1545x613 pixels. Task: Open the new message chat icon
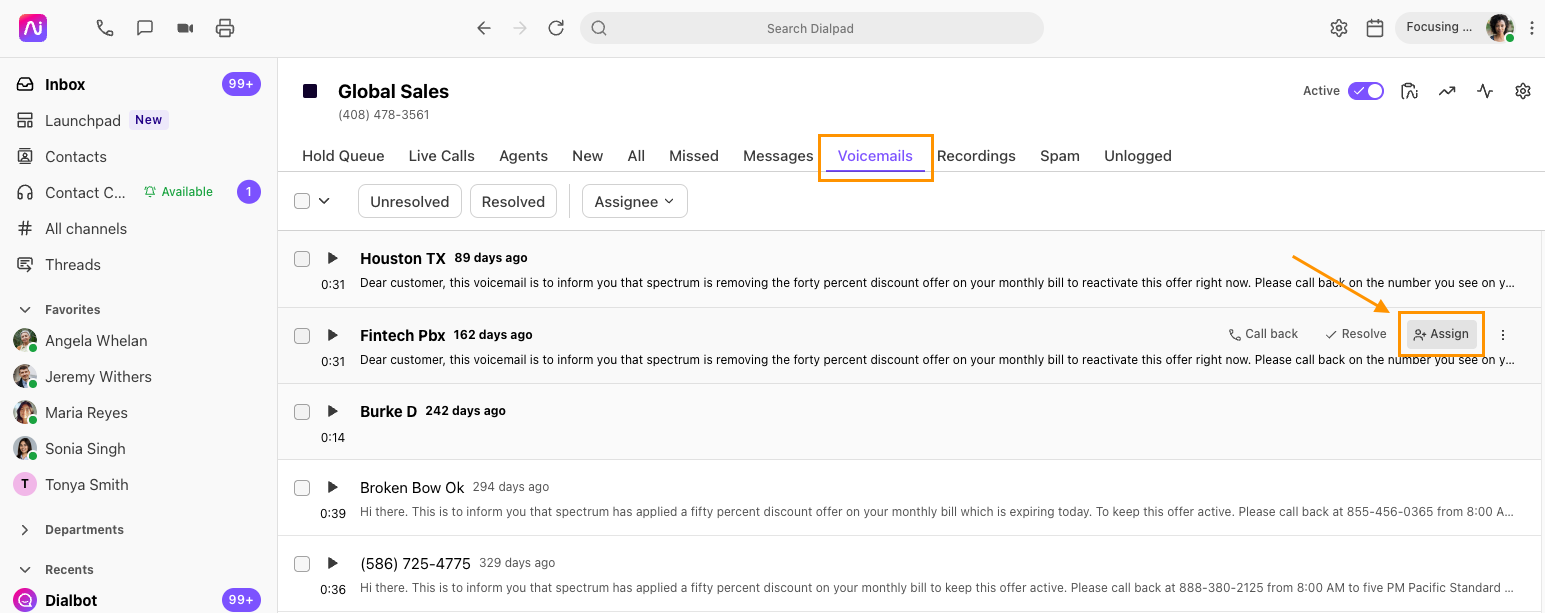point(145,28)
